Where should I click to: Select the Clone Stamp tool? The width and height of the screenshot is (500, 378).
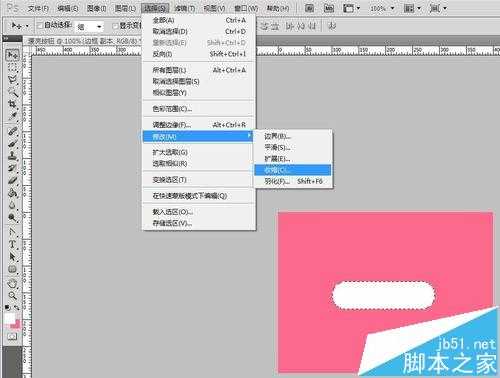(x=12, y=156)
